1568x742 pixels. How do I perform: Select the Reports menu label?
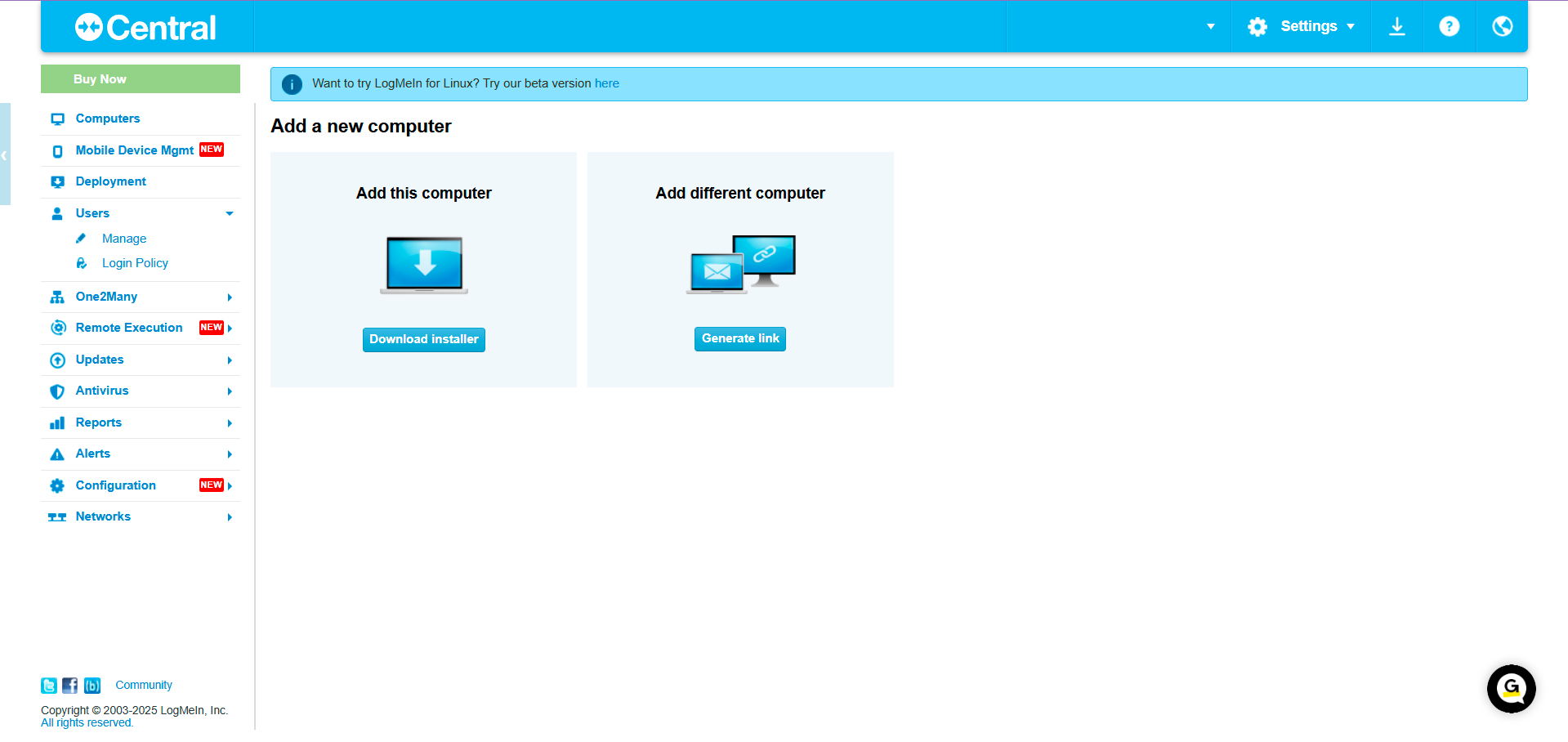(x=98, y=422)
